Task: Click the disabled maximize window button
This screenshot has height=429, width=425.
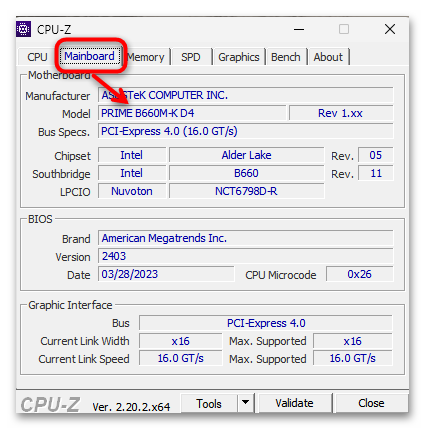Action: click(x=344, y=29)
